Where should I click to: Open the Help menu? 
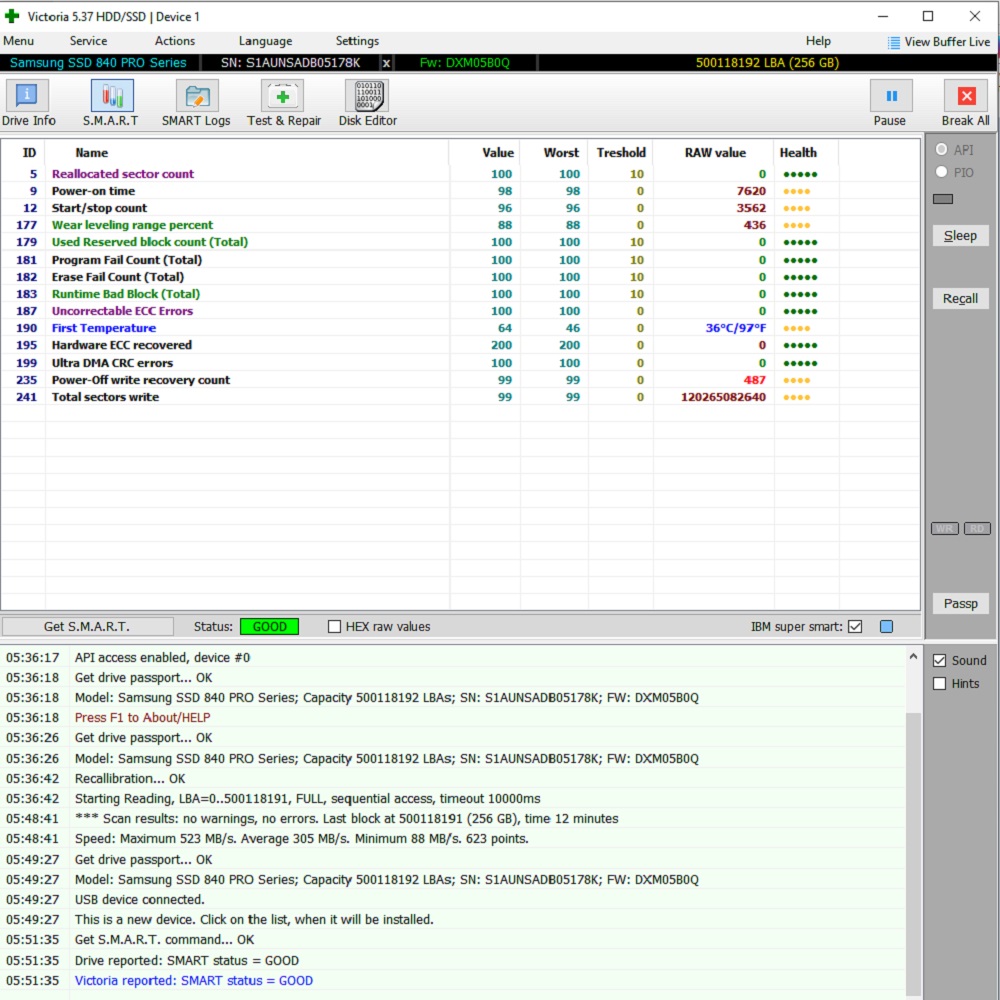818,41
